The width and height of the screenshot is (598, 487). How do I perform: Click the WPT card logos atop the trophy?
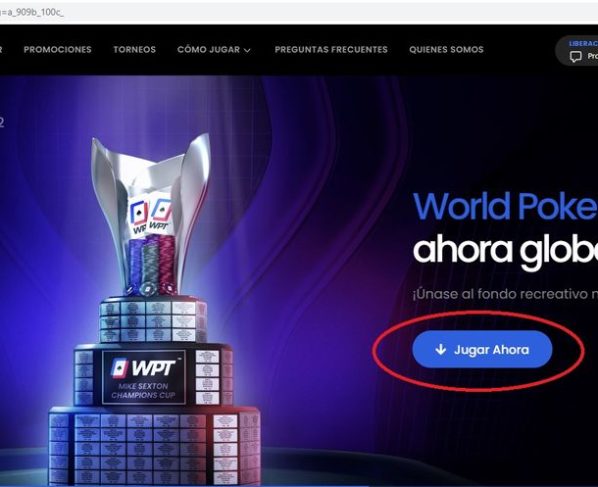point(151,216)
